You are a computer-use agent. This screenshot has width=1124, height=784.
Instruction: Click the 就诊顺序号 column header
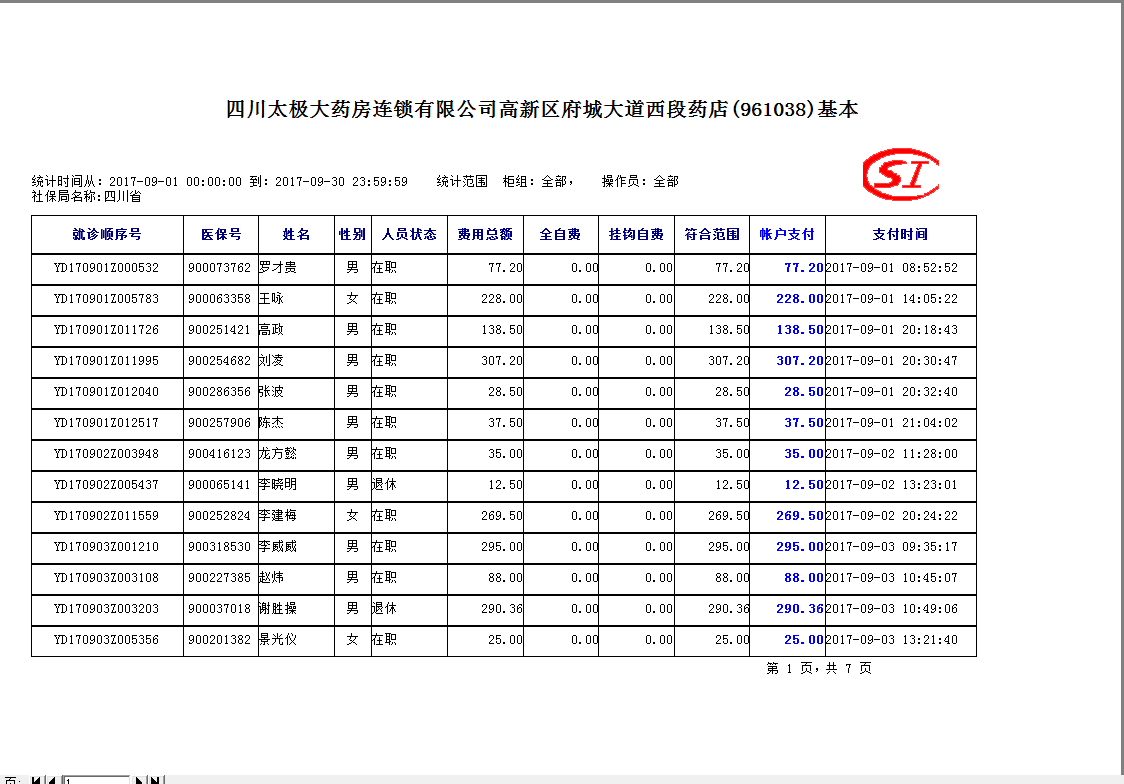click(107, 234)
